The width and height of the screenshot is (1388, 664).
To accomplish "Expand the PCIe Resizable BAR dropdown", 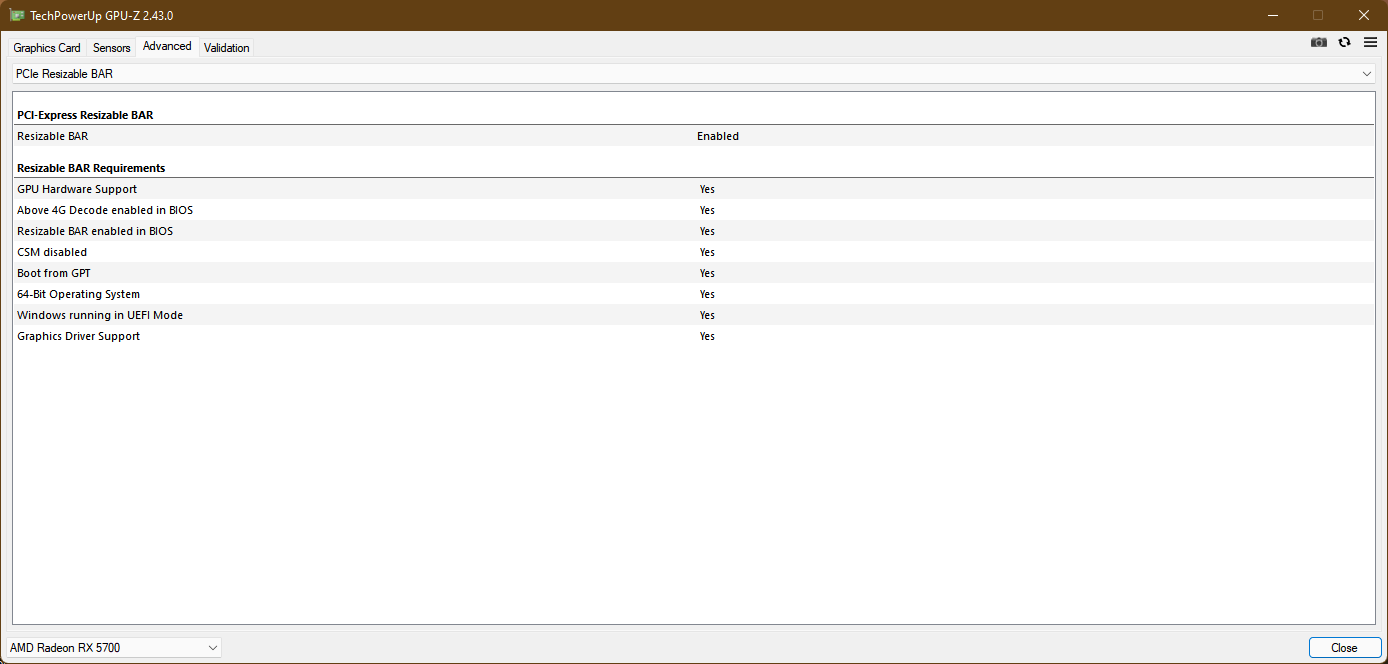I will click(x=694, y=74).
